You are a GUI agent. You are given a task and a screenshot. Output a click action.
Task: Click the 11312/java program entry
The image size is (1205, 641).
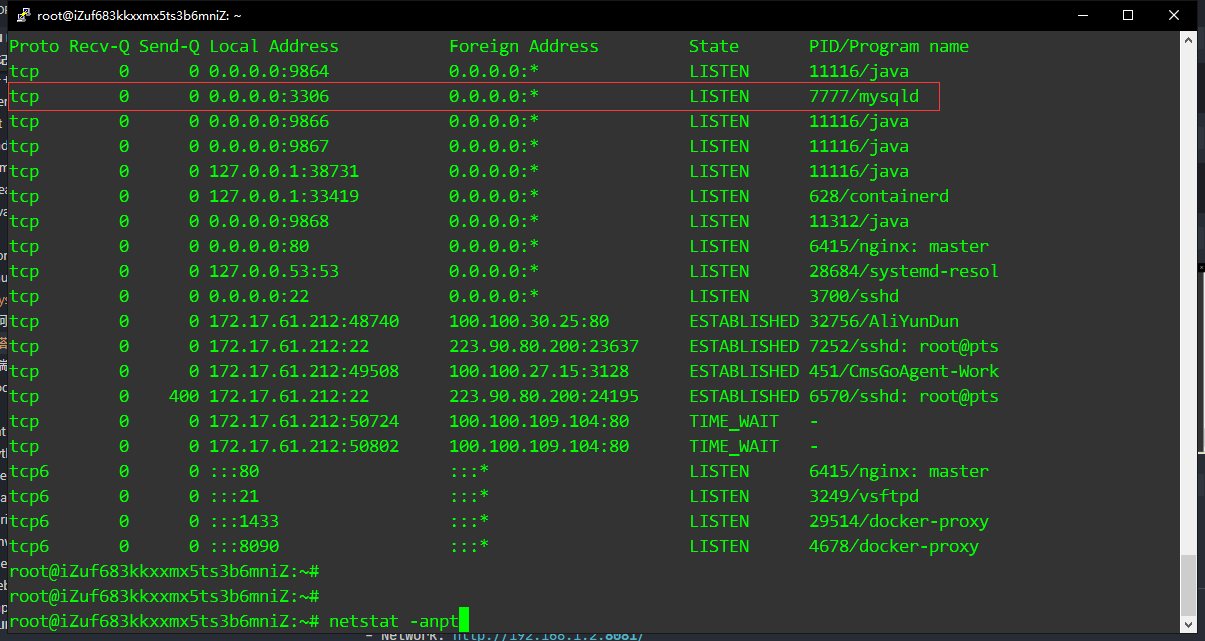pos(859,221)
